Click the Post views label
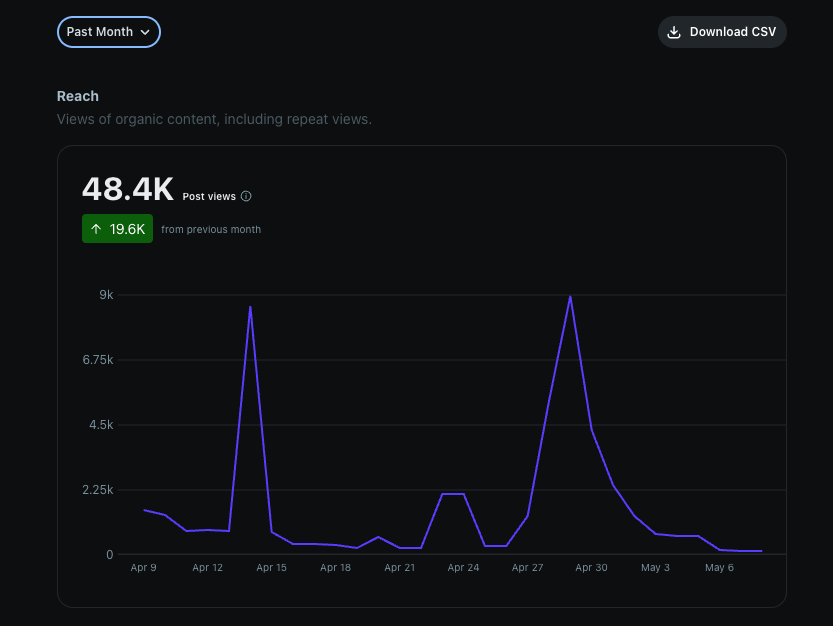833x626 pixels. click(209, 197)
